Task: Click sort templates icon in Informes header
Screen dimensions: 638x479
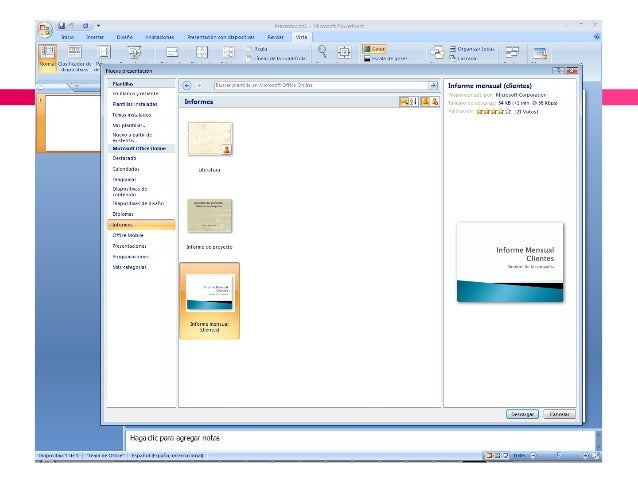Action: [414, 101]
